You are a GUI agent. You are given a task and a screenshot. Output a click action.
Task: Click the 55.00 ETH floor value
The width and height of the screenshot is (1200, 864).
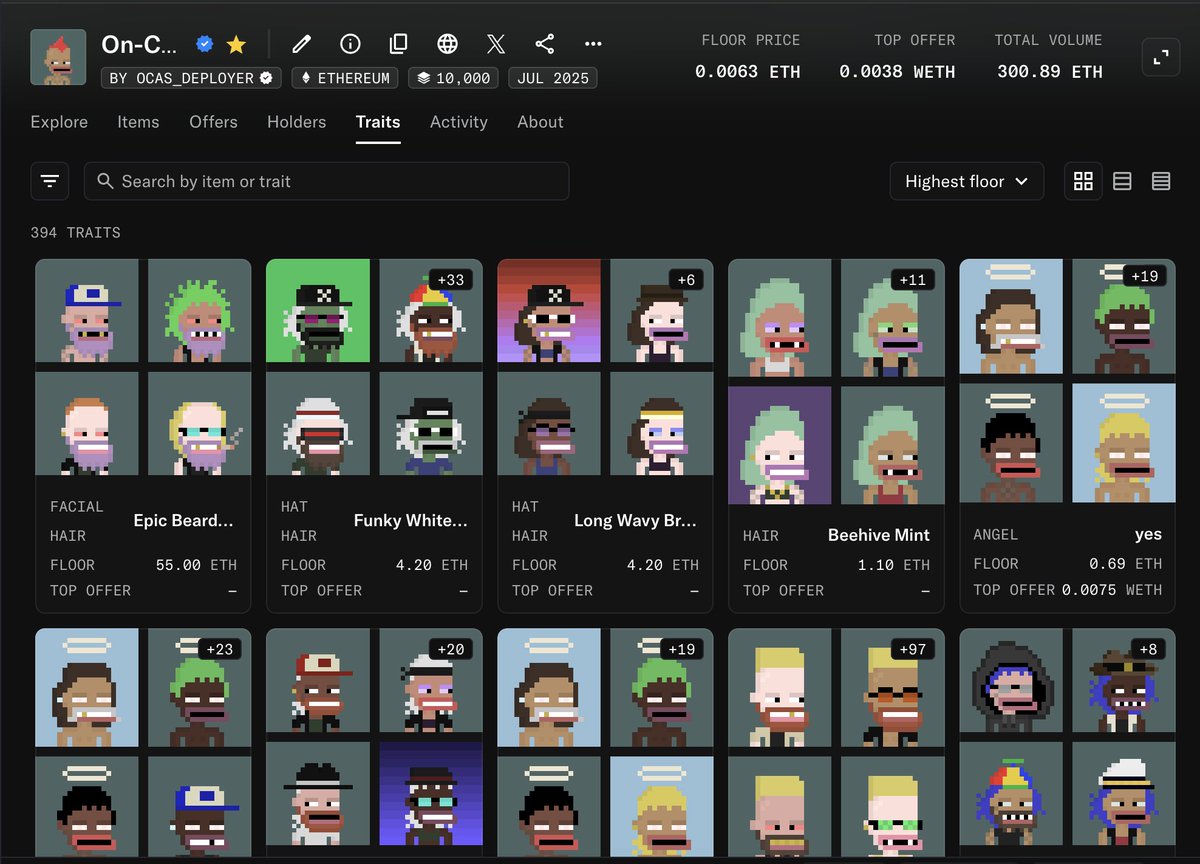(x=197, y=565)
